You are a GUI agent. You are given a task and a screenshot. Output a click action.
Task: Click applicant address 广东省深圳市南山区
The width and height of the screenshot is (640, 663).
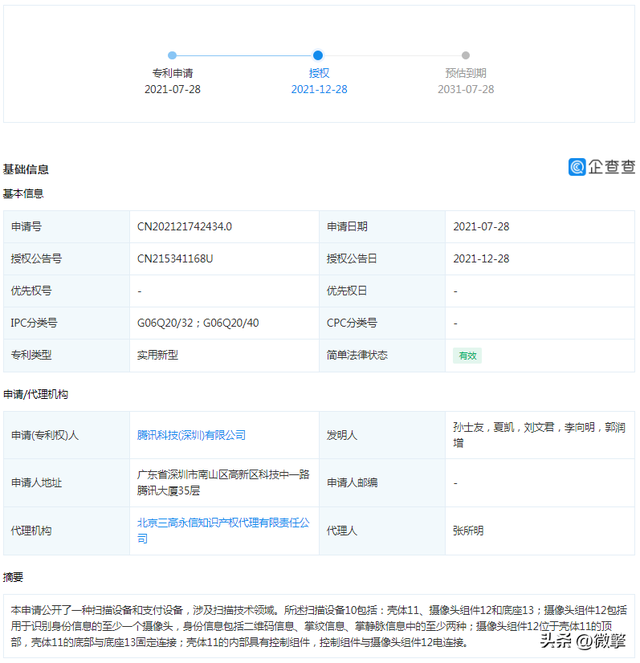click(x=223, y=482)
